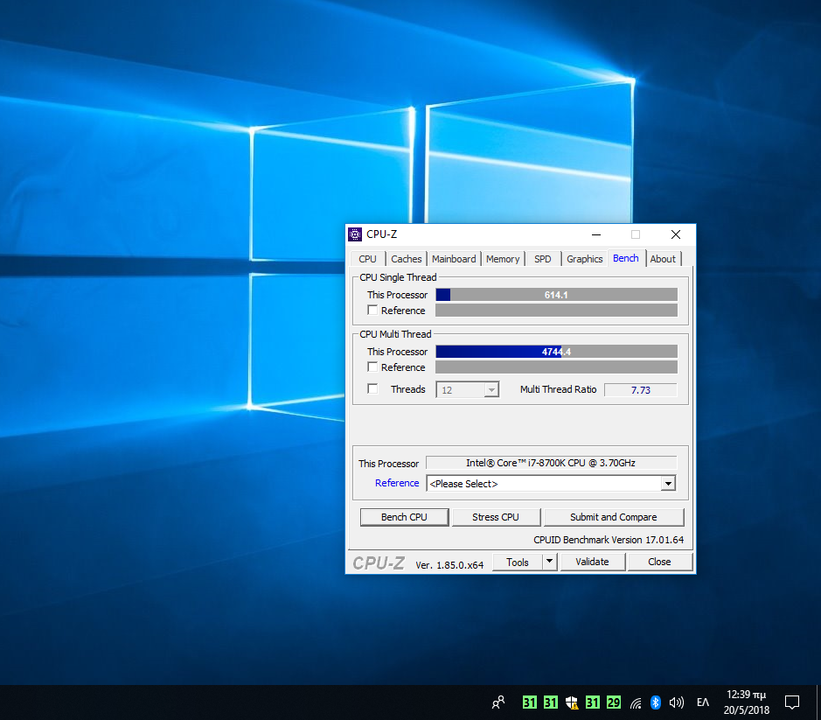Click the single thread score bar showing 614.1

pos(557,295)
